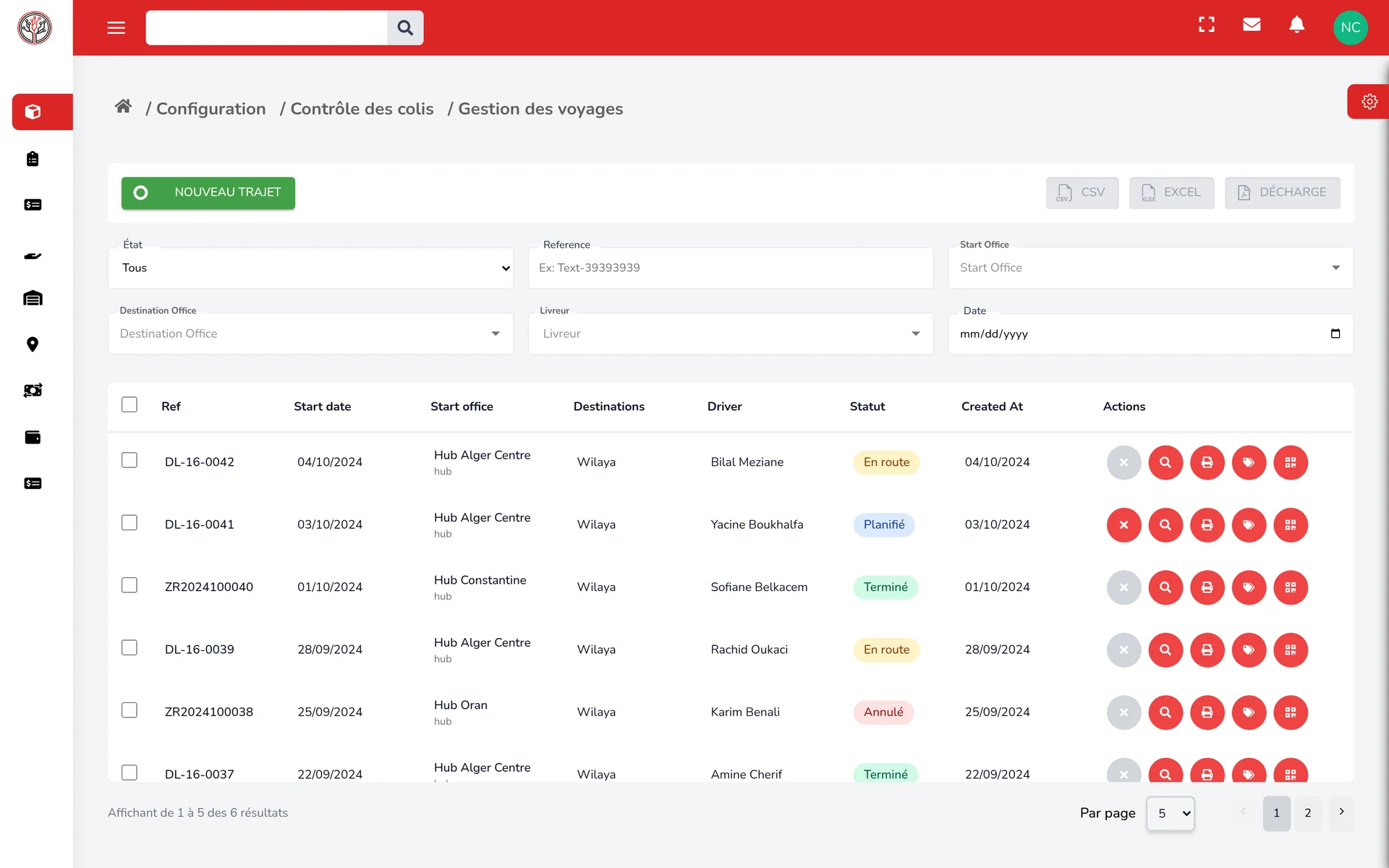
Task: Sort by the Statut column header
Action: tap(867, 407)
